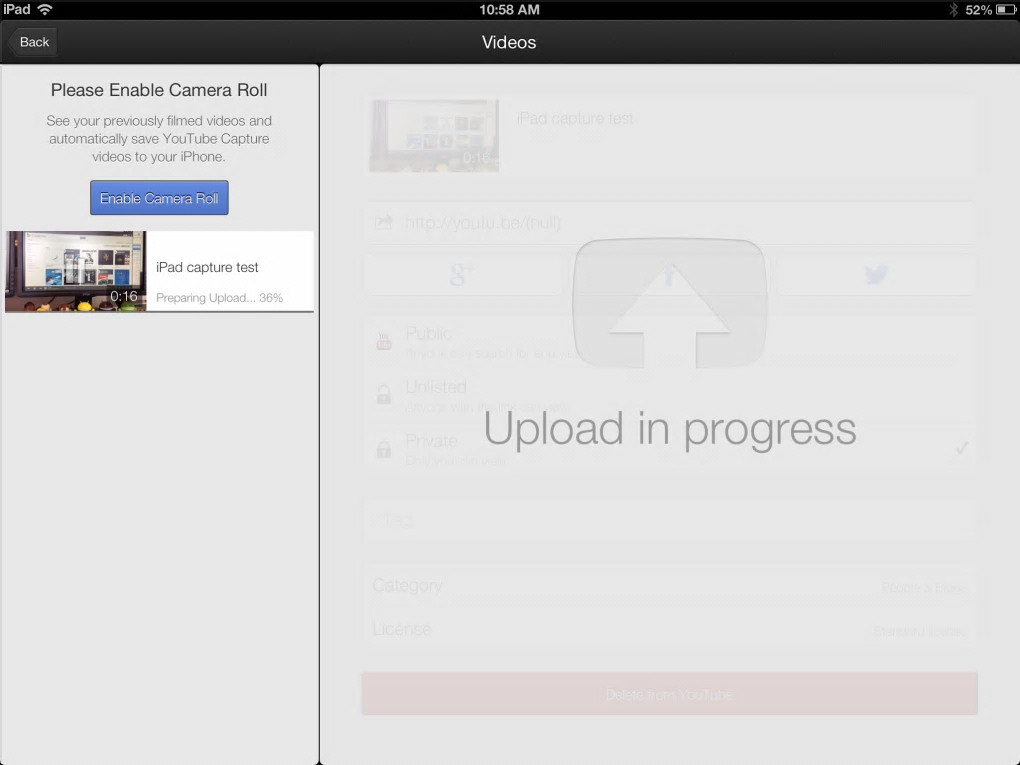Click the YouTube icon next to Public
This screenshot has width=1020, height=765.
pos(384,341)
